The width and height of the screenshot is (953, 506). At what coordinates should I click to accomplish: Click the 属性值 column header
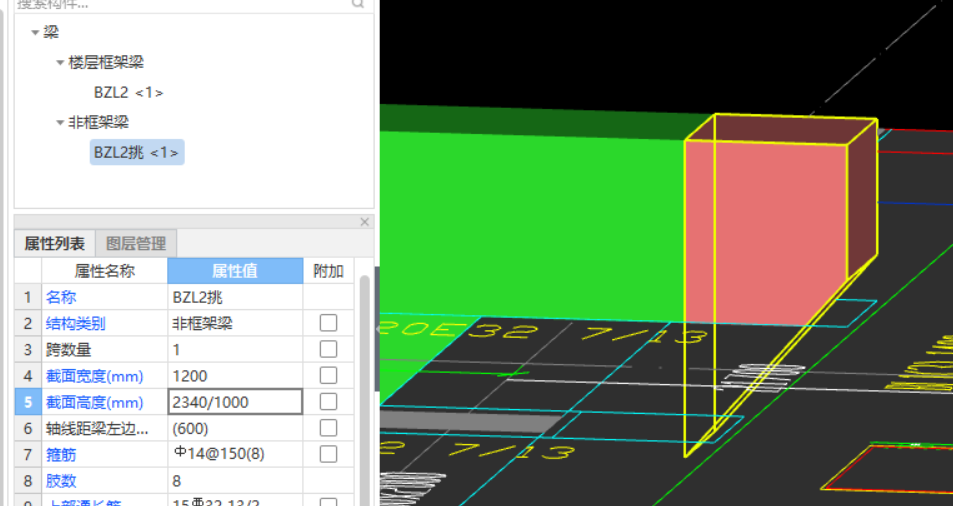pyautogui.click(x=235, y=271)
